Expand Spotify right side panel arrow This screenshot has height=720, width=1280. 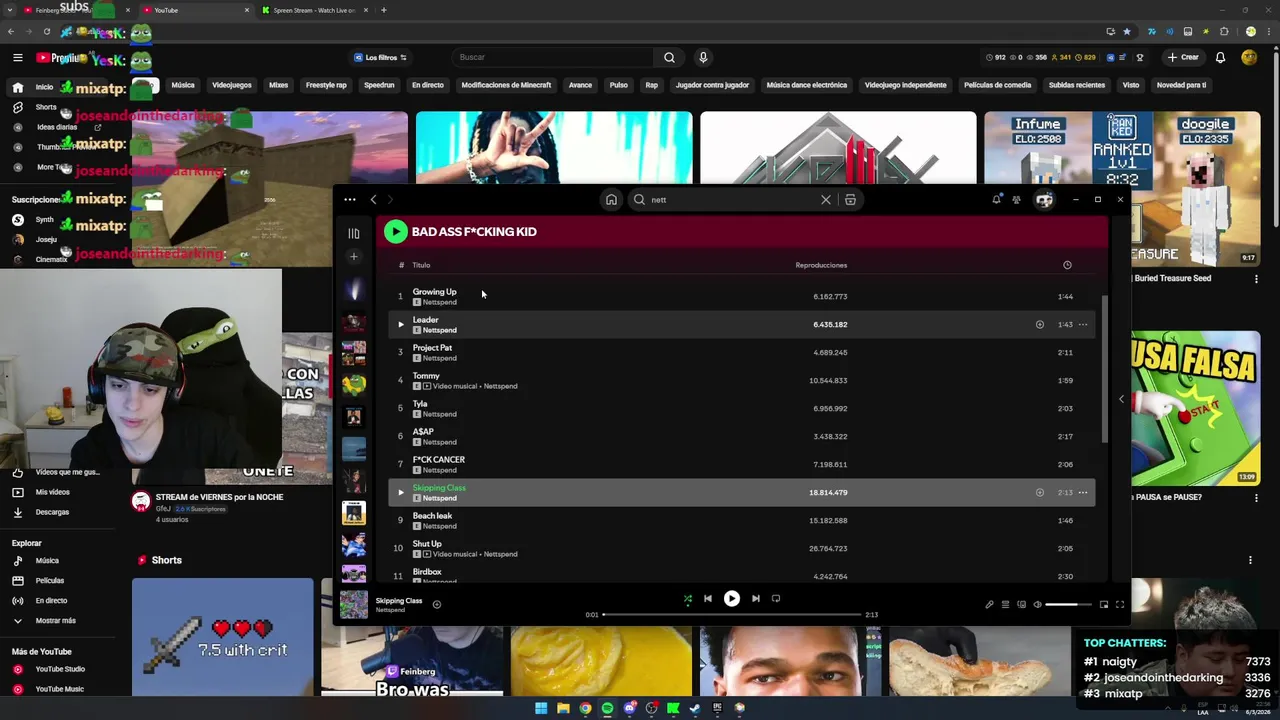1121,399
